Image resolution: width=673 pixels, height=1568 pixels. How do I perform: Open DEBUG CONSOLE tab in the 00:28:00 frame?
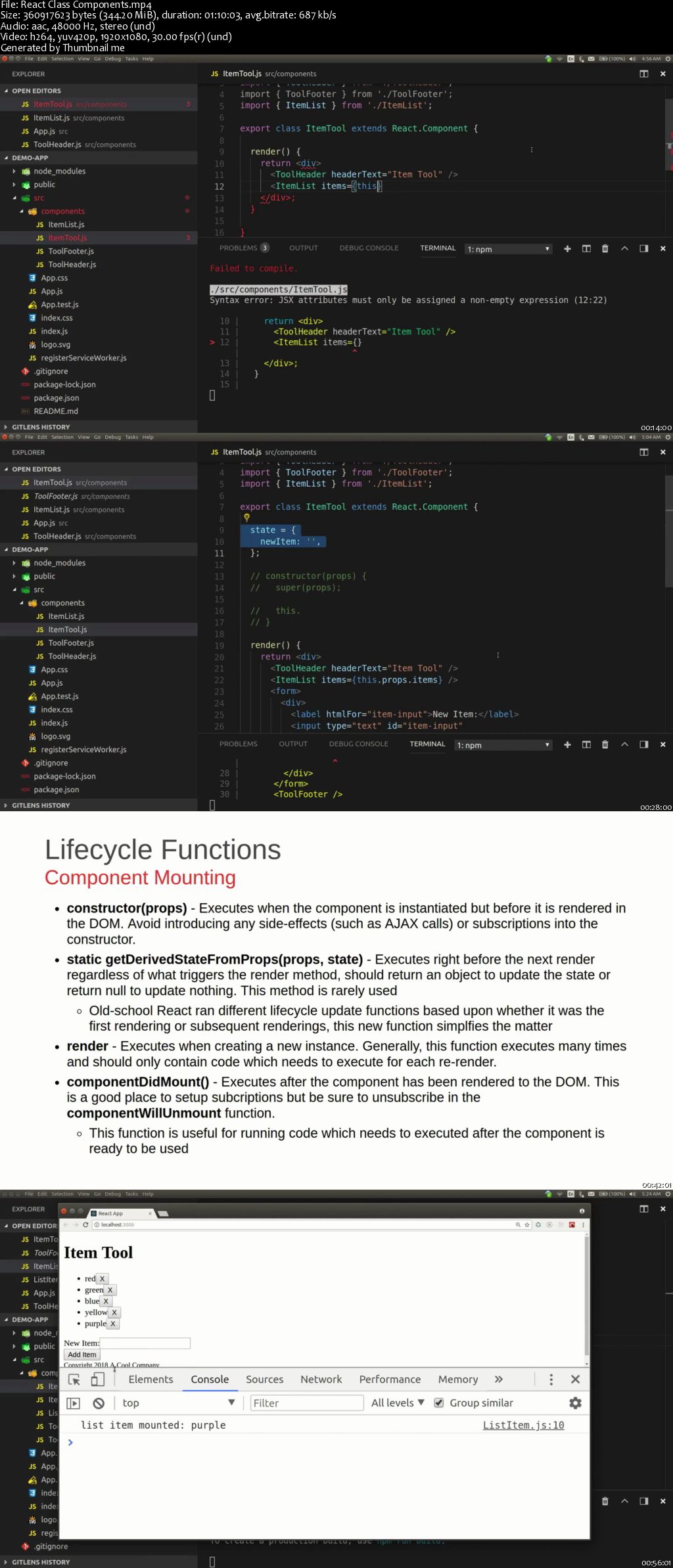coord(359,744)
